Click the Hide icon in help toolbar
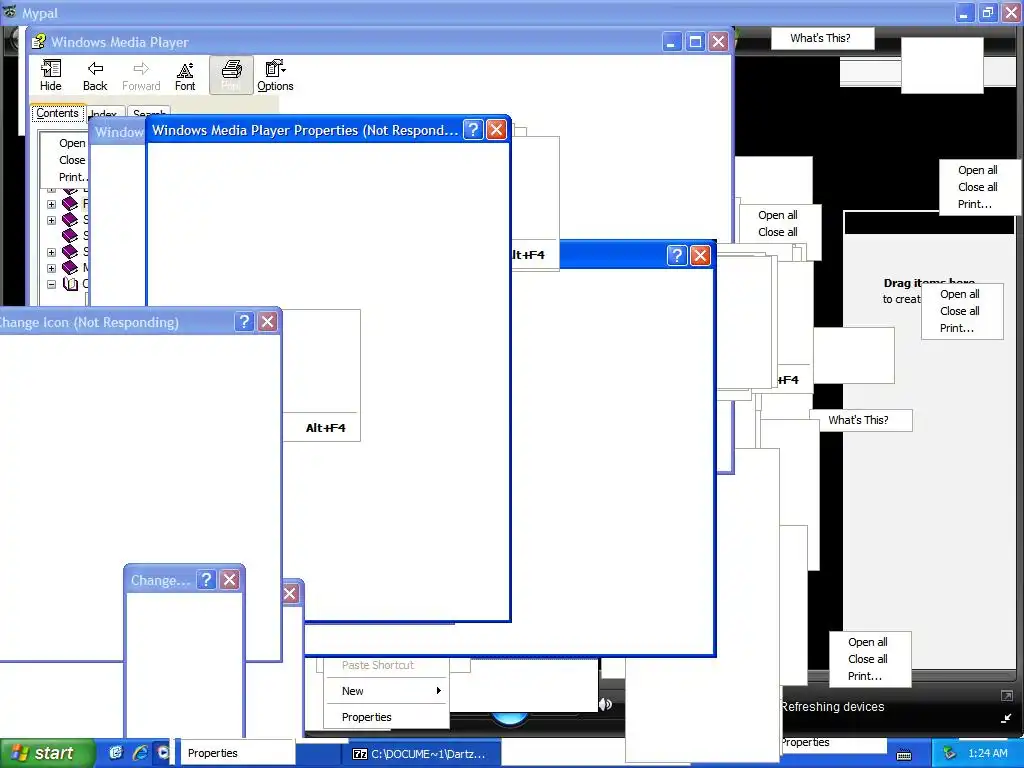 click(50, 75)
